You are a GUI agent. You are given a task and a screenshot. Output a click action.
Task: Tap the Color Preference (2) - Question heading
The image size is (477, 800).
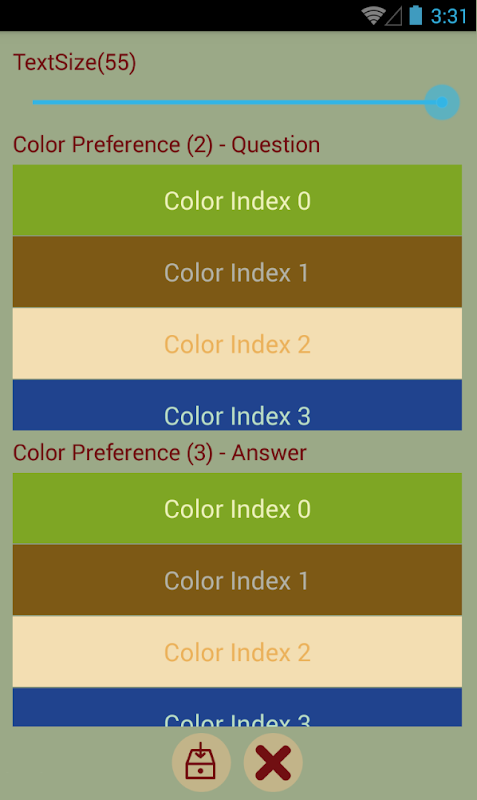166,145
